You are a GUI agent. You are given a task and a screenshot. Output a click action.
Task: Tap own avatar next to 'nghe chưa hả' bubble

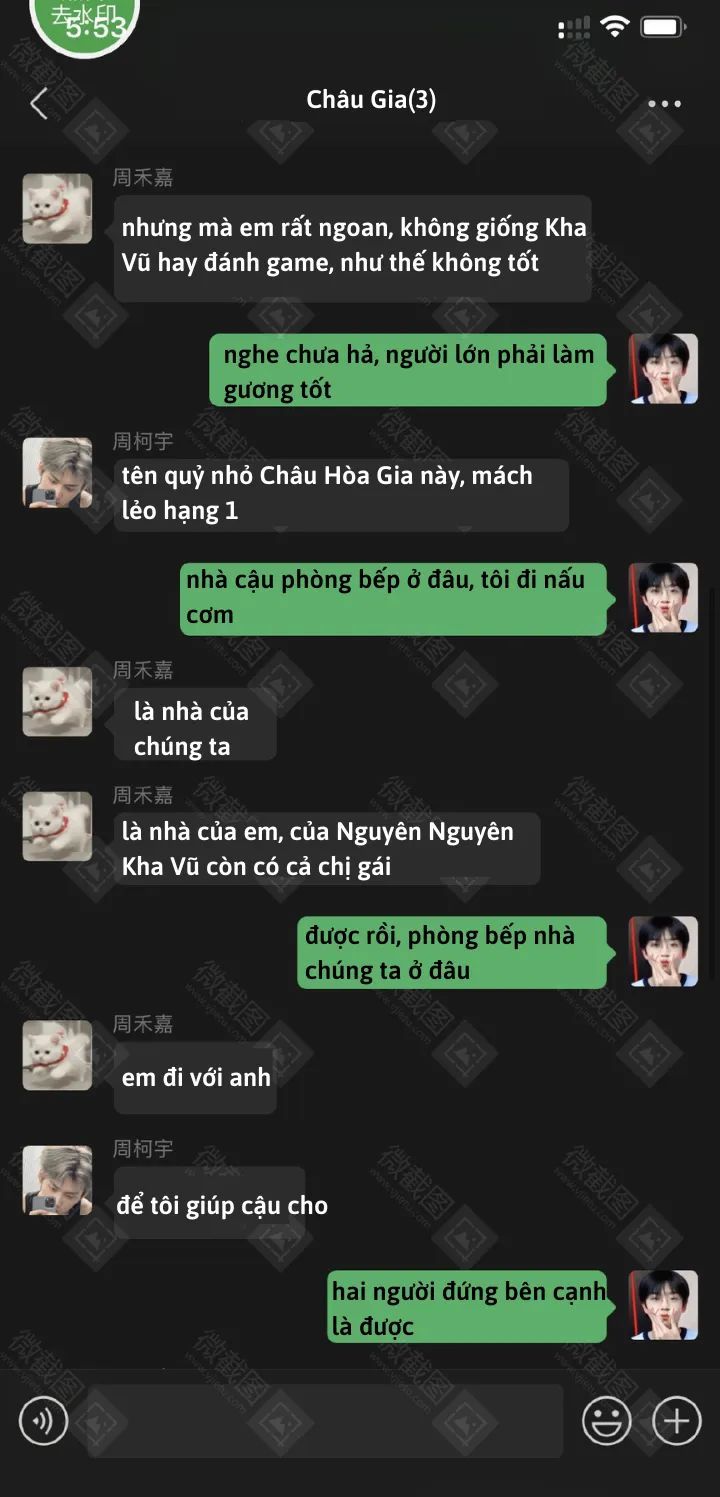tap(663, 368)
